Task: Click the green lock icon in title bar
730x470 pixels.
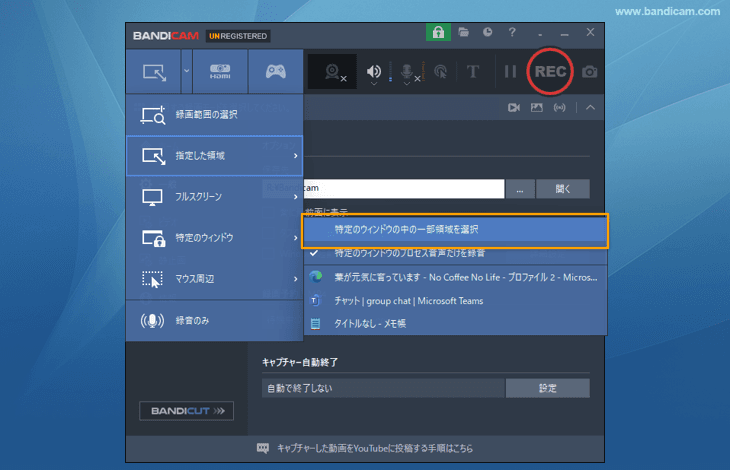Action: [438, 32]
